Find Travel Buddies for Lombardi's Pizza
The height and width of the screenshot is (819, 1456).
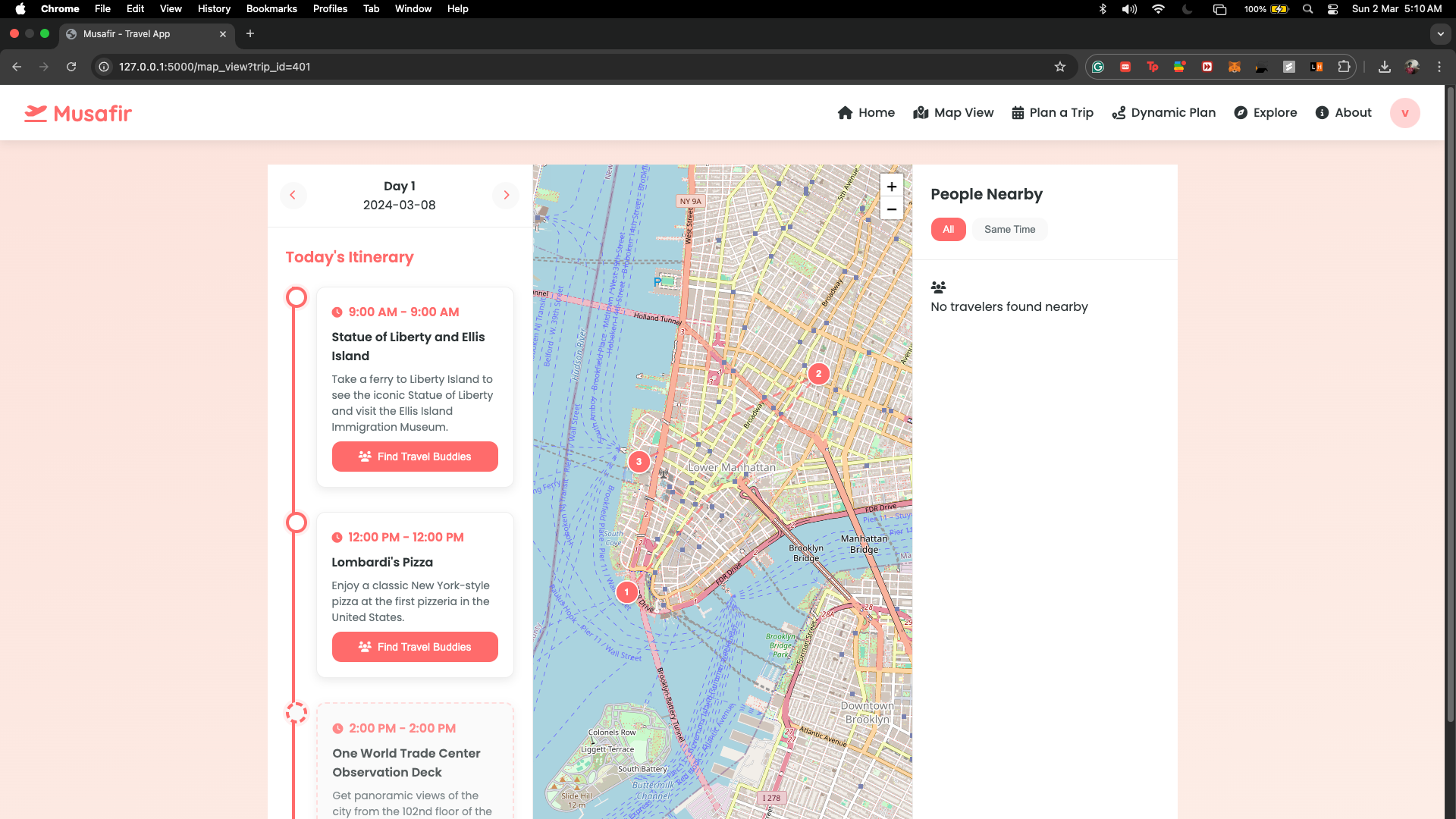pyautogui.click(x=415, y=647)
